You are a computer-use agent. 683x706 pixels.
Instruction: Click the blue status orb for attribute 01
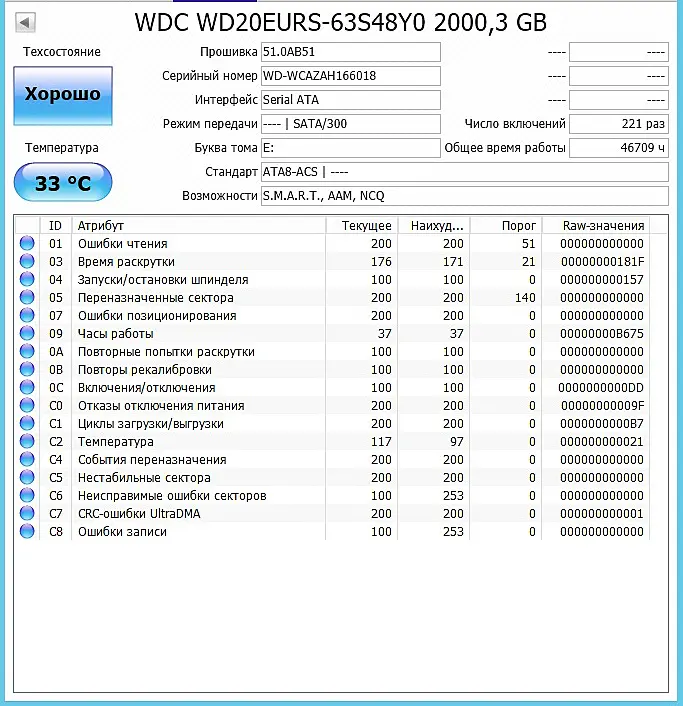[27, 243]
